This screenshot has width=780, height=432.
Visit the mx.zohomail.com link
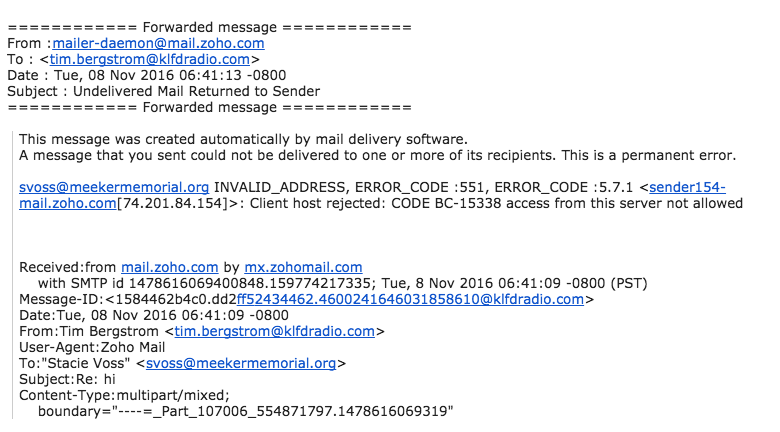[x=303, y=267]
